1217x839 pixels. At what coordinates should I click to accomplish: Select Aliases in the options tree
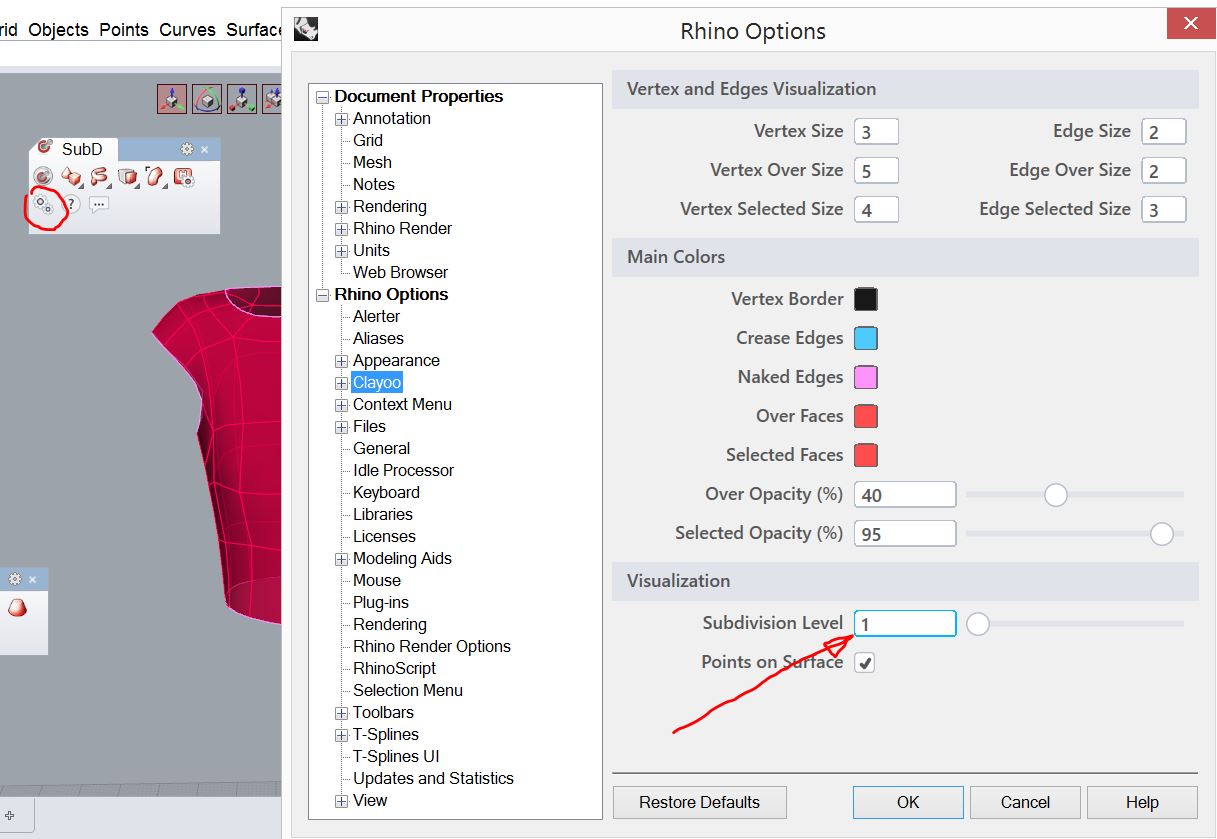coord(378,338)
